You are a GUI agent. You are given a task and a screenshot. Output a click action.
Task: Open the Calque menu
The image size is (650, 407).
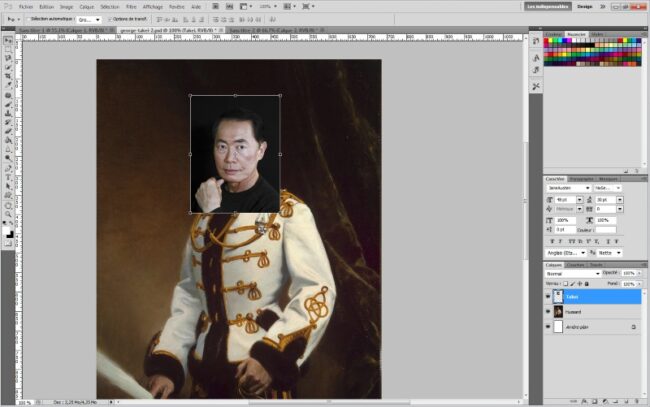[88, 6]
